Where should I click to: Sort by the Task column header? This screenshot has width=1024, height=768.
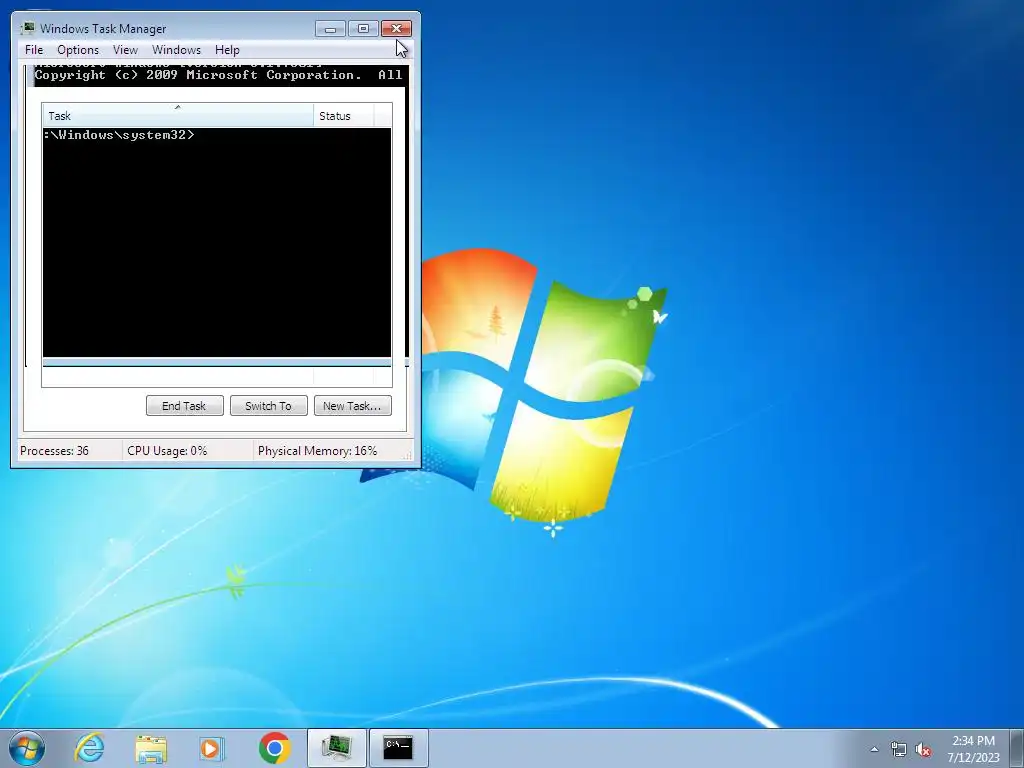[x=178, y=116]
